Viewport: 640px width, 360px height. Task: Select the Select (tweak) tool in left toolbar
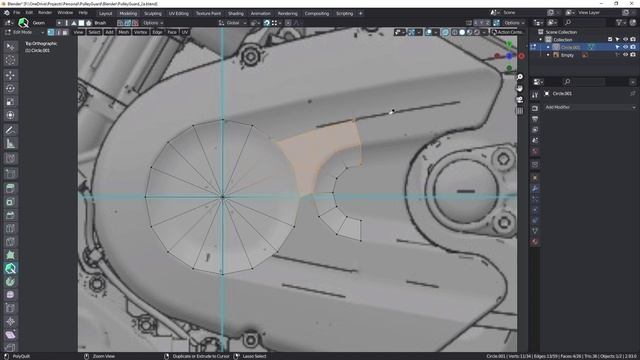[10, 47]
